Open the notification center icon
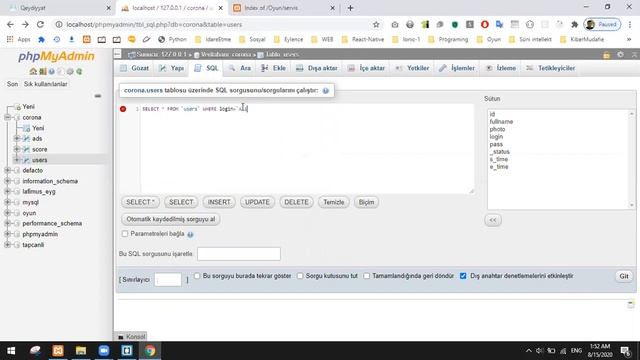The width and height of the screenshot is (640, 360). point(625,351)
